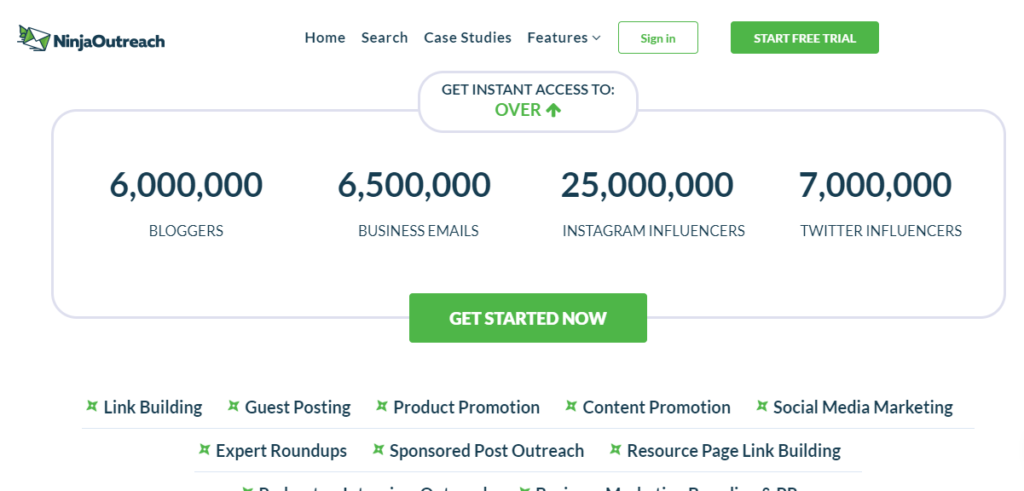The width and height of the screenshot is (1024, 491).
Task: Click the ninja star icon beside Social Media Marketing
Action: pyautogui.click(x=762, y=406)
